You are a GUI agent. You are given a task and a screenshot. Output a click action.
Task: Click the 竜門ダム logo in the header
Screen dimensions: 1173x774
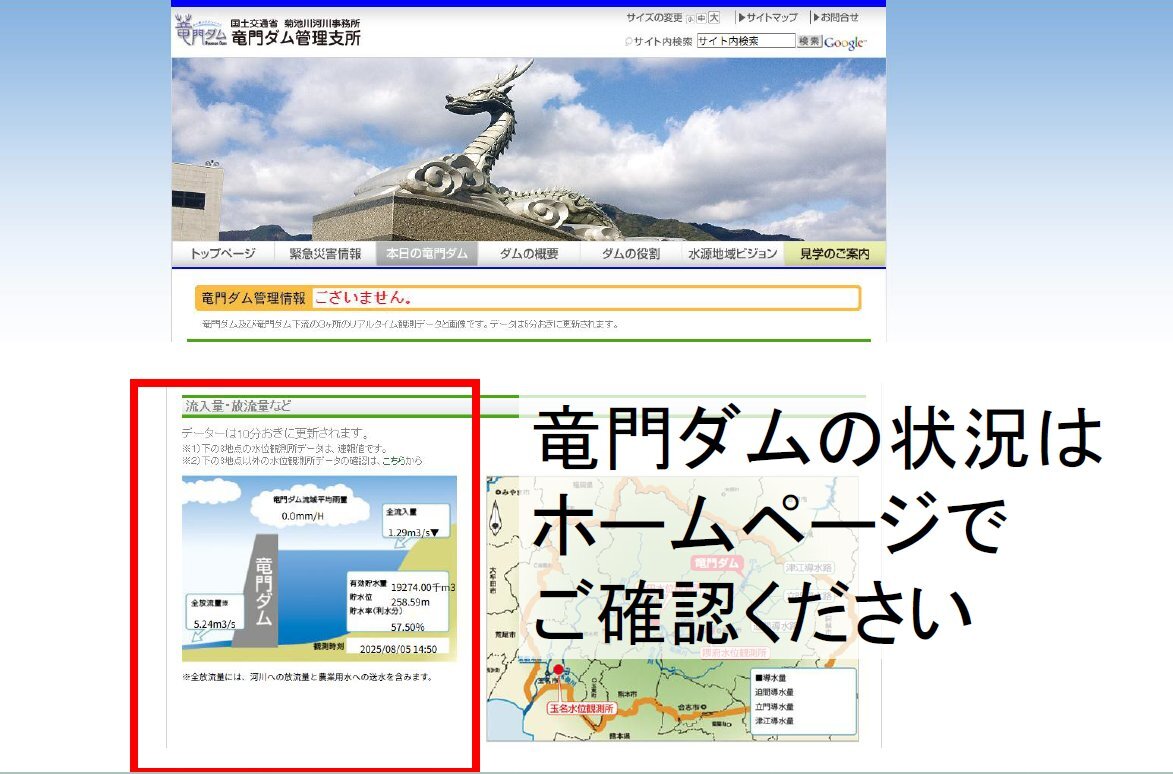[200, 30]
